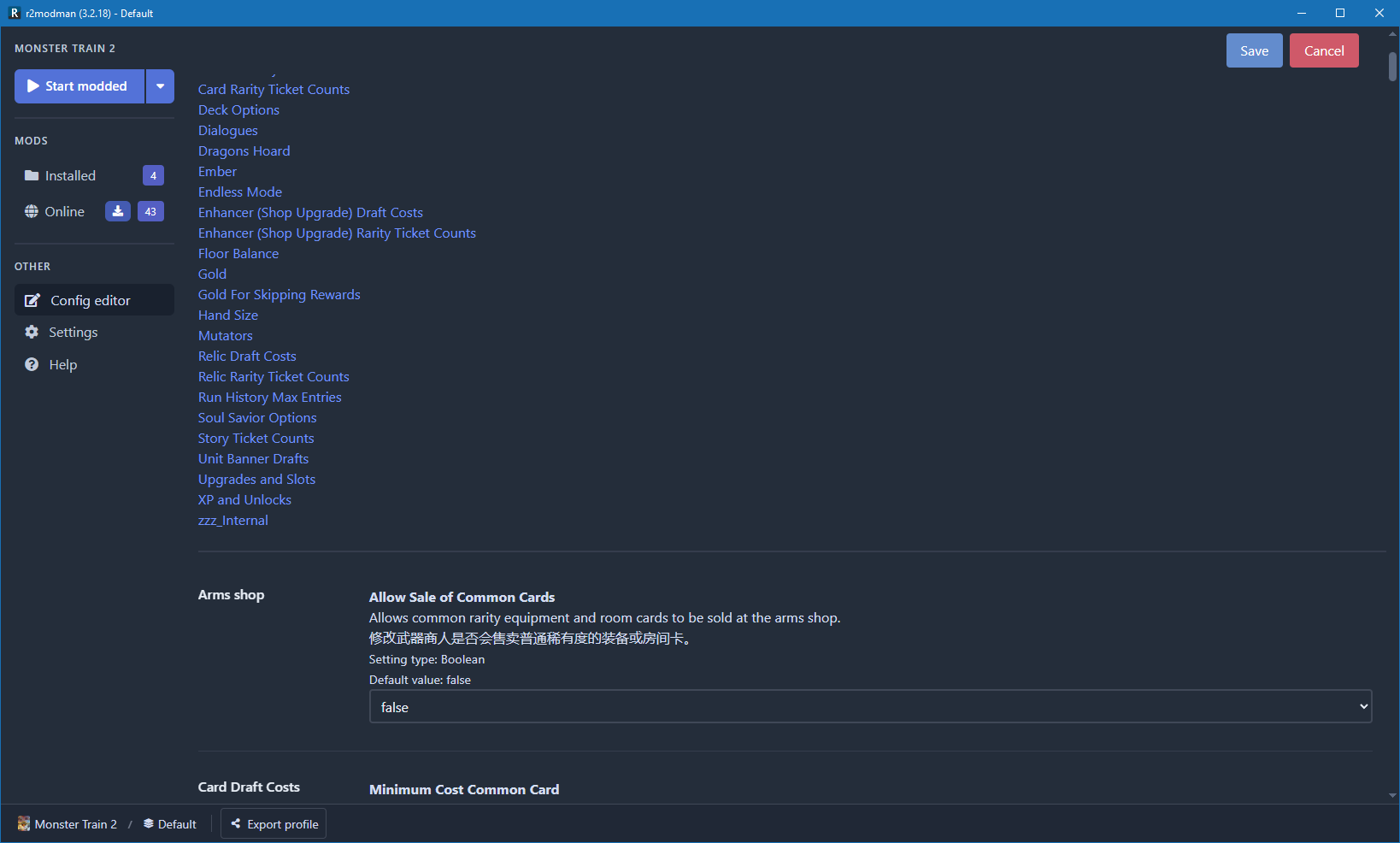Jump to Floor Balance section

click(x=238, y=253)
